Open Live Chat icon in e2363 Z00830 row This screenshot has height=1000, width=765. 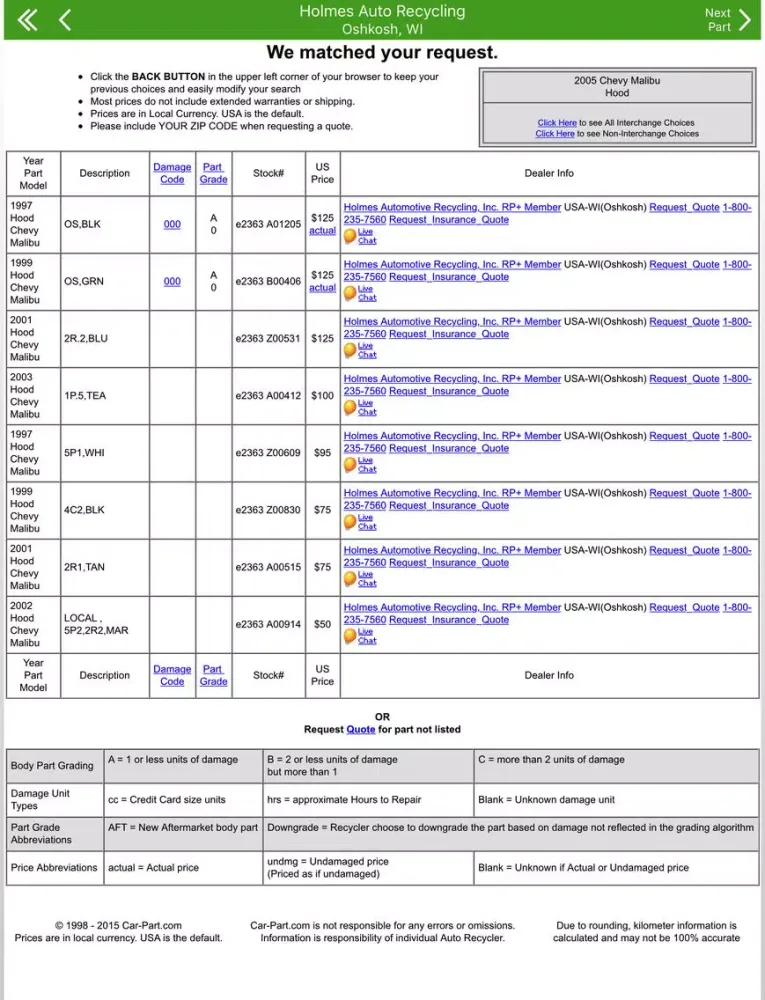tap(350, 522)
